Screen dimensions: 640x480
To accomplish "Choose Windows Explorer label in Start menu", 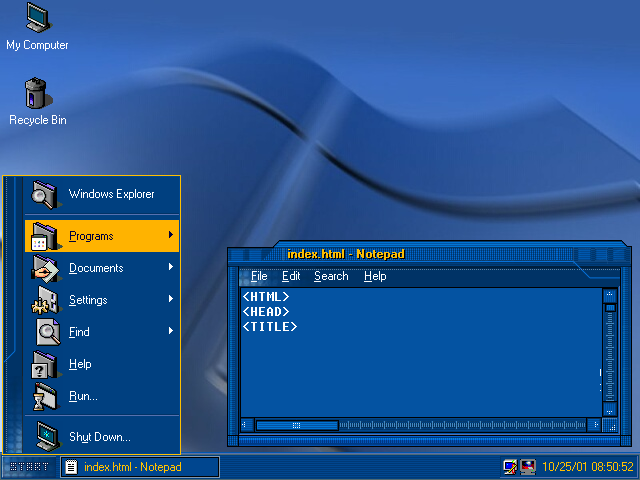I will [111, 194].
